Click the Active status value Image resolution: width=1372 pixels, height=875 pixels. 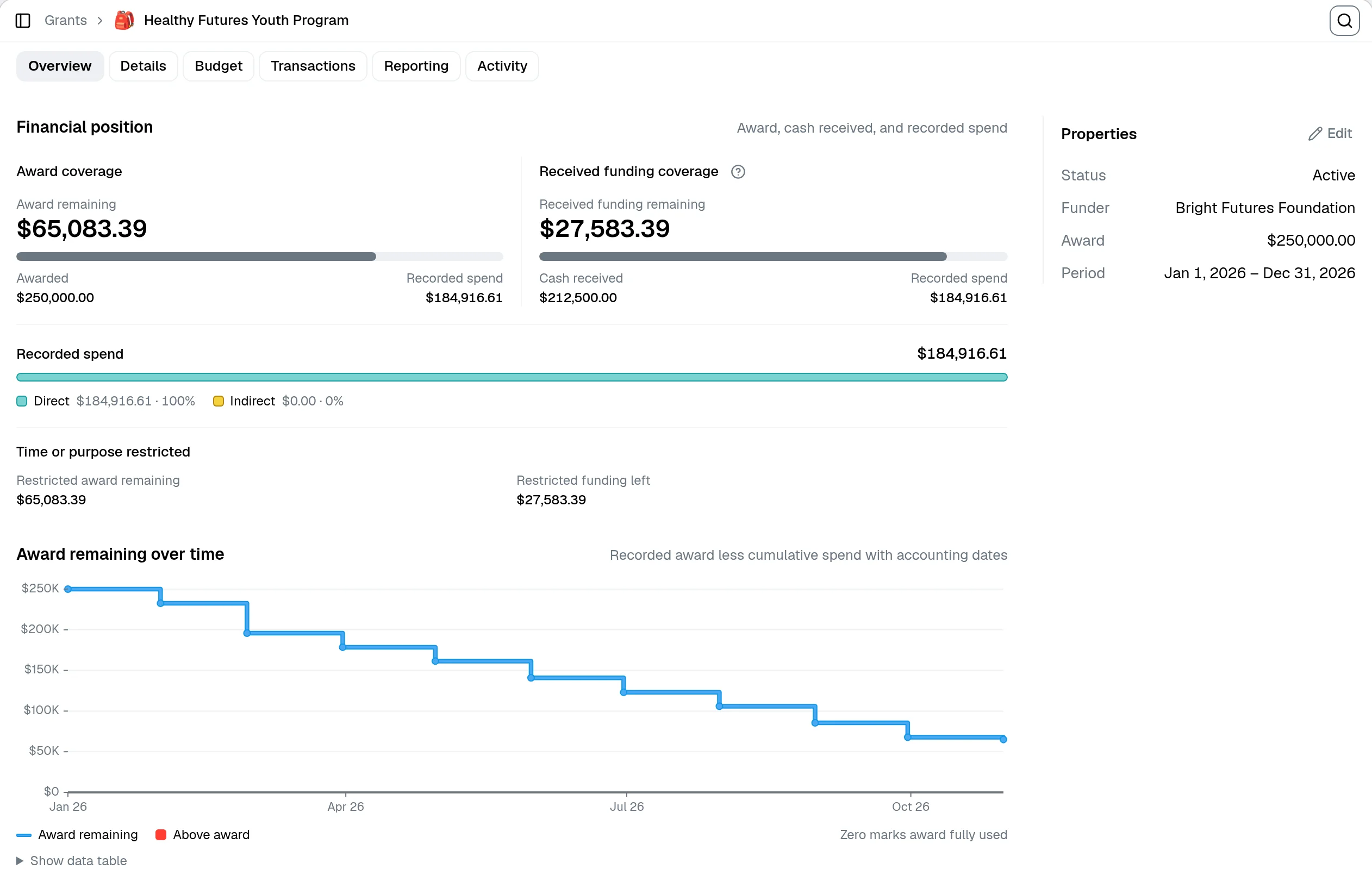point(1333,176)
